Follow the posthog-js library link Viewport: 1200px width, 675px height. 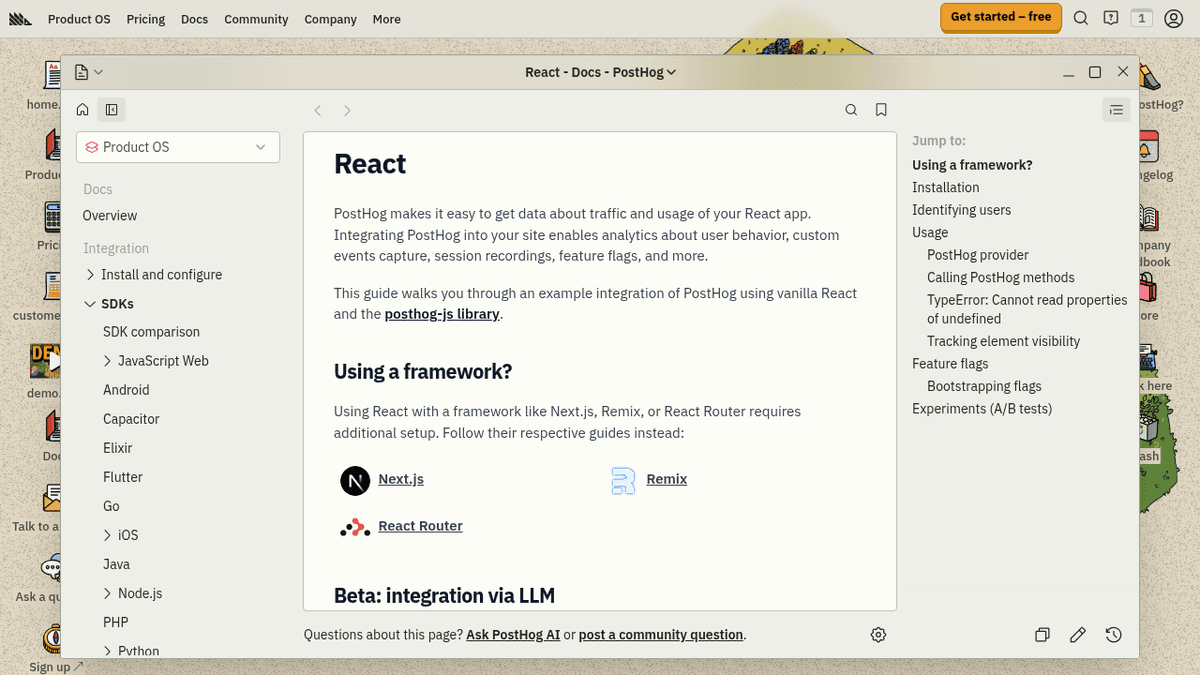(x=442, y=314)
